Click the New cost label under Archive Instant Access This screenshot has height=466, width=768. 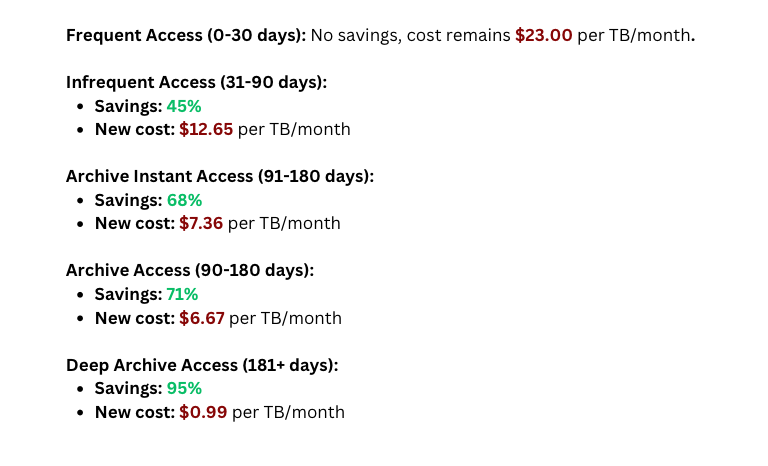coord(134,223)
